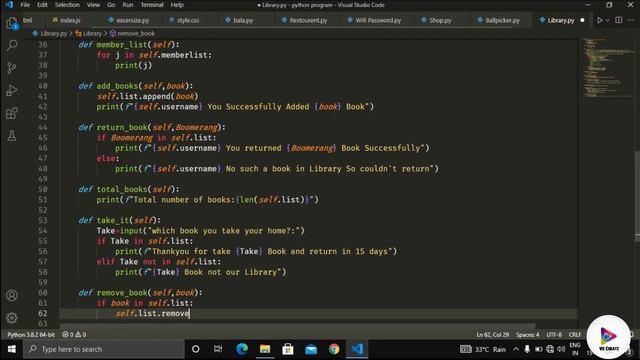
Task: Open the Help menu
Action: [177, 5]
